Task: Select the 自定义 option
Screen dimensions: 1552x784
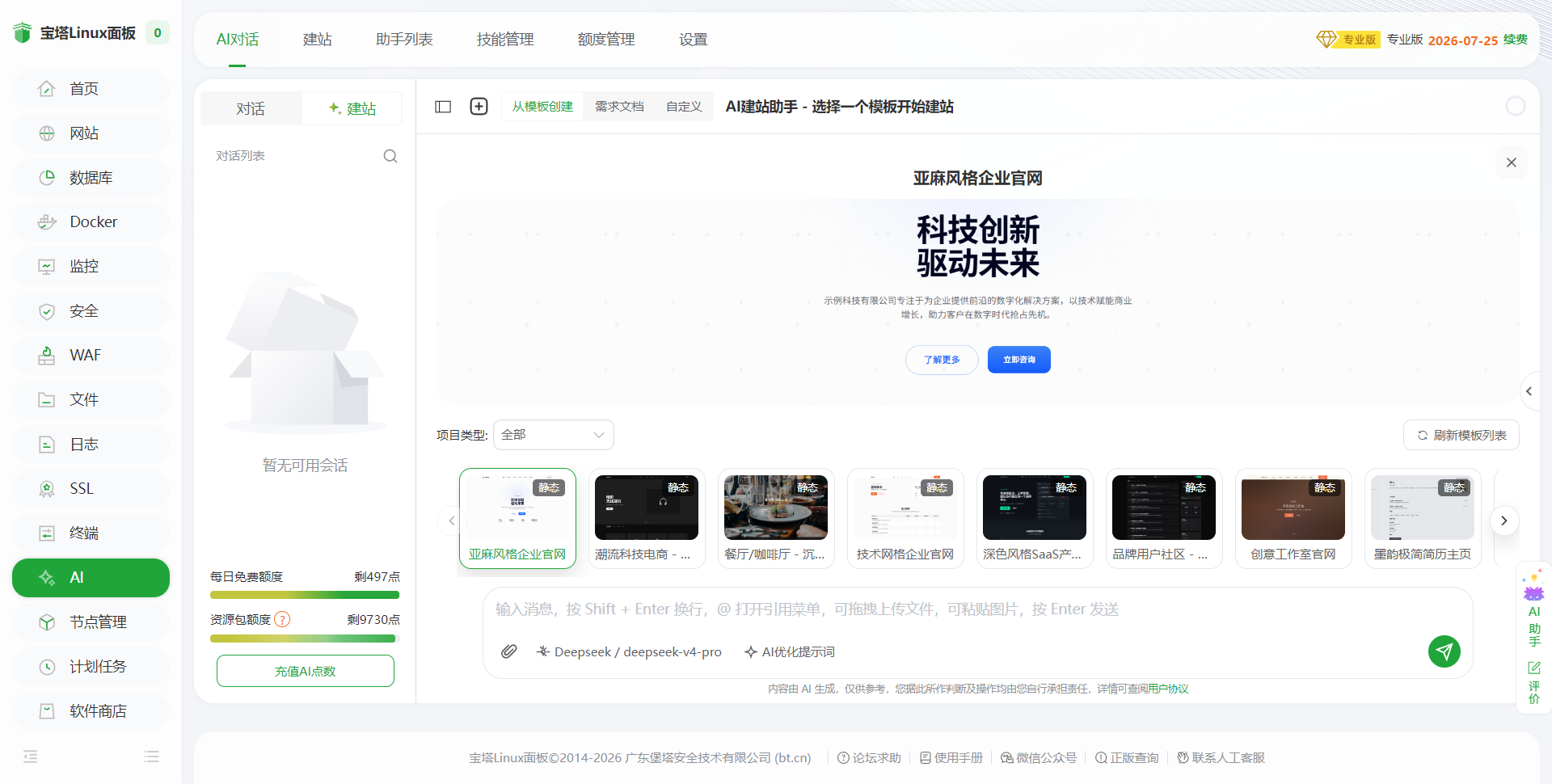Action: tap(684, 107)
